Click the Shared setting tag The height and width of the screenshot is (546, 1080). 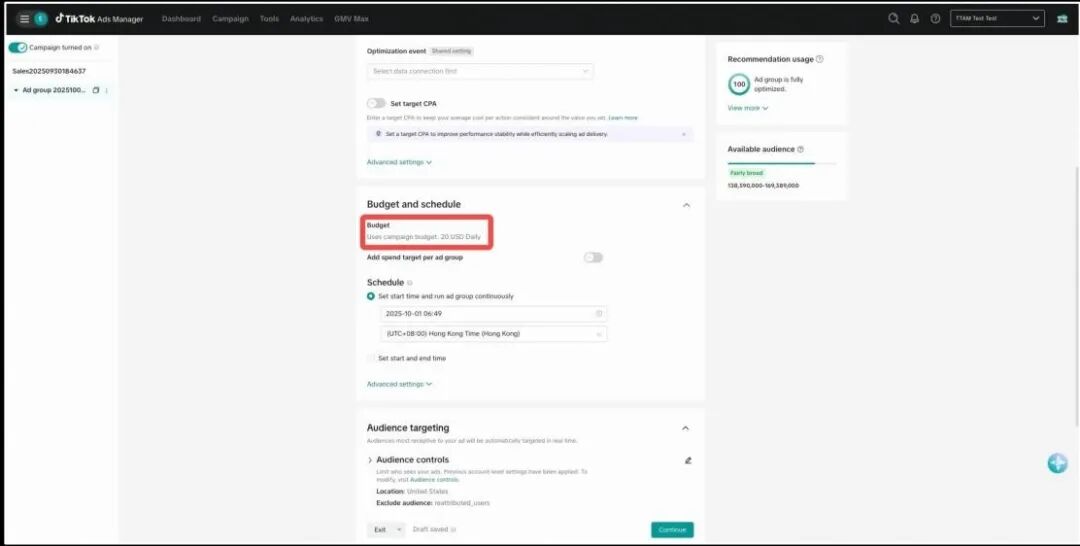coord(452,51)
